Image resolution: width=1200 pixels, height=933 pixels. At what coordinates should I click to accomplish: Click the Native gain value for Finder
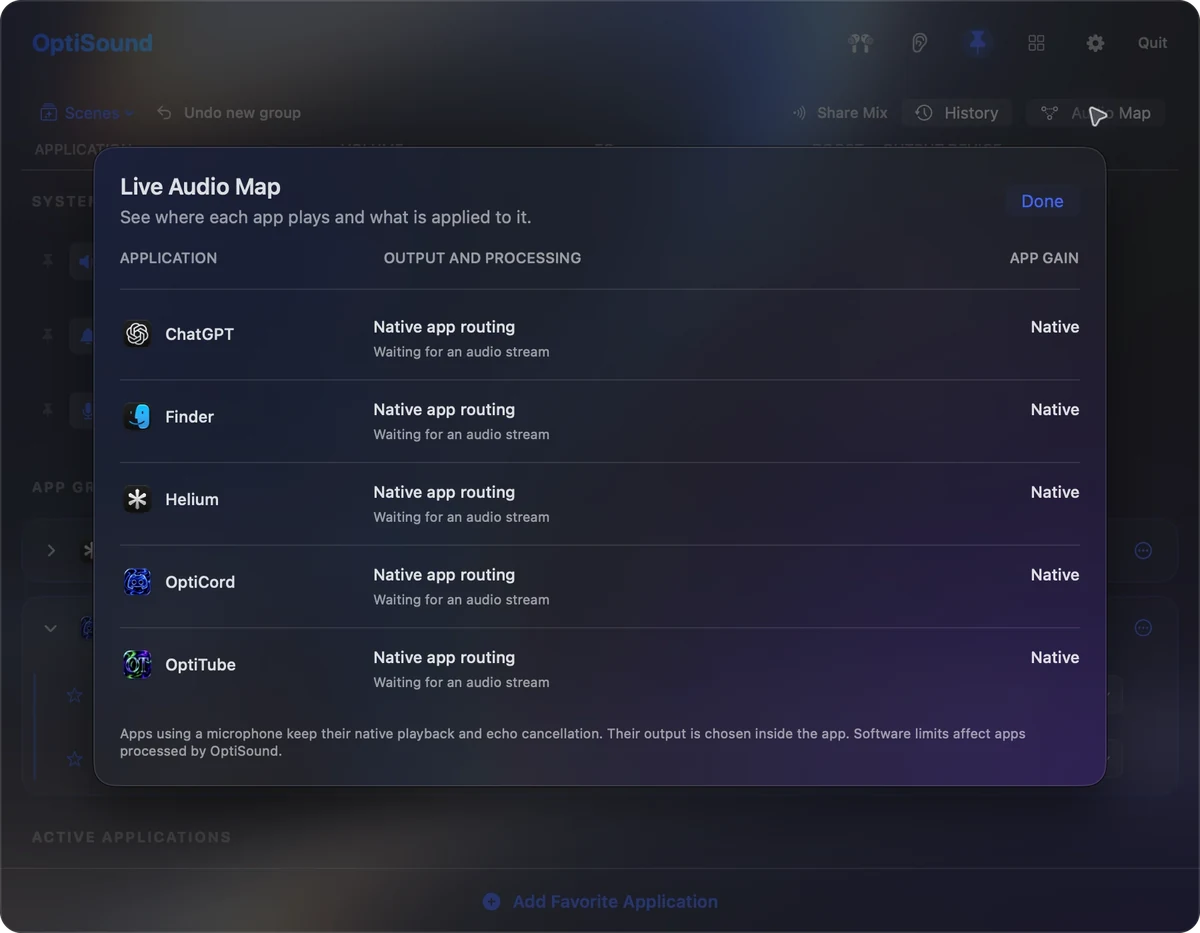click(x=1055, y=410)
